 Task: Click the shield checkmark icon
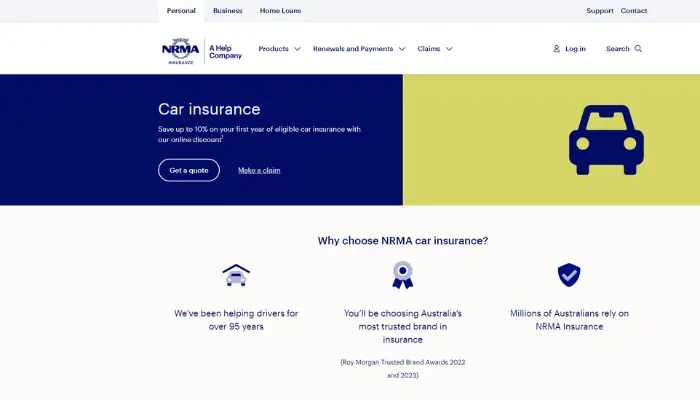tap(569, 275)
